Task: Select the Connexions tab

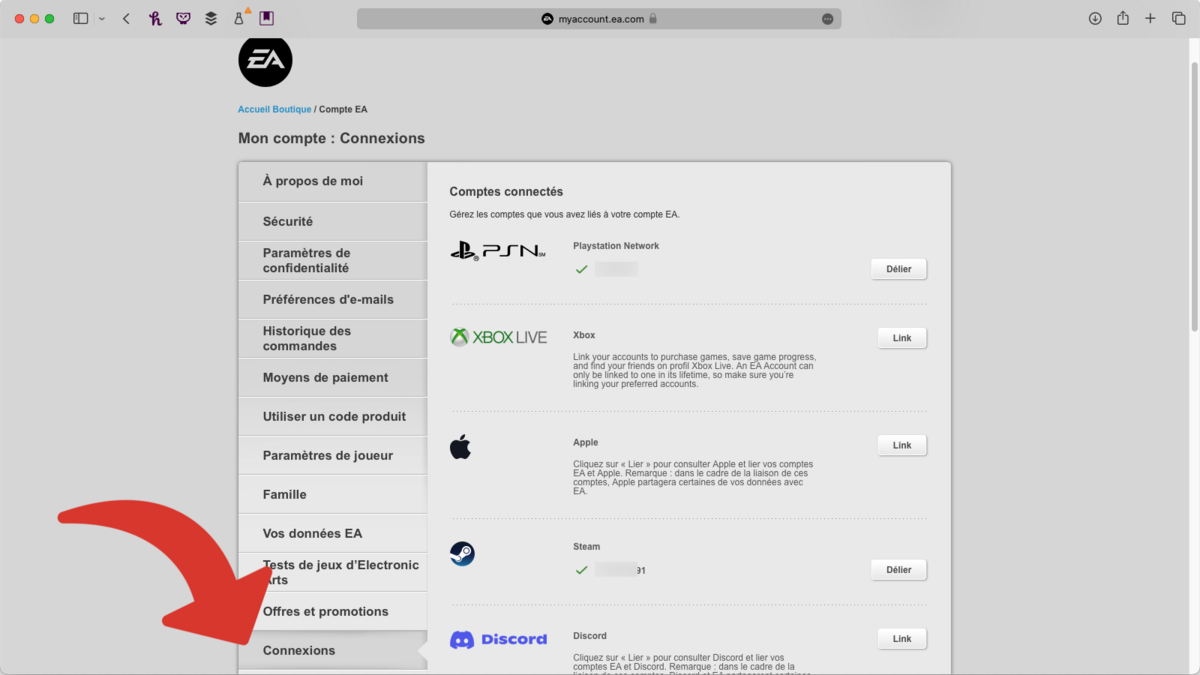Action: 333,650
